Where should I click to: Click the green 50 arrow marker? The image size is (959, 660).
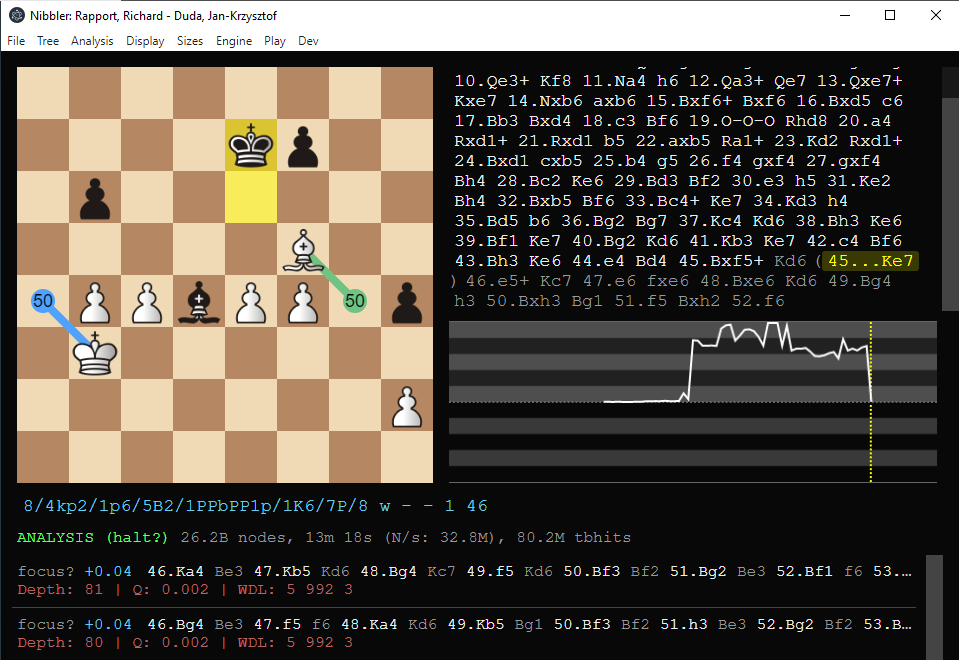(355, 299)
